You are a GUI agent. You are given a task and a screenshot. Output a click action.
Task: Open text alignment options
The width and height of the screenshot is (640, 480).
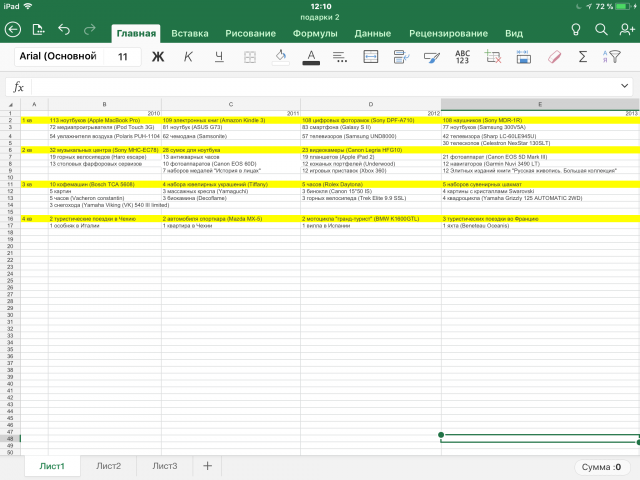click(340, 57)
